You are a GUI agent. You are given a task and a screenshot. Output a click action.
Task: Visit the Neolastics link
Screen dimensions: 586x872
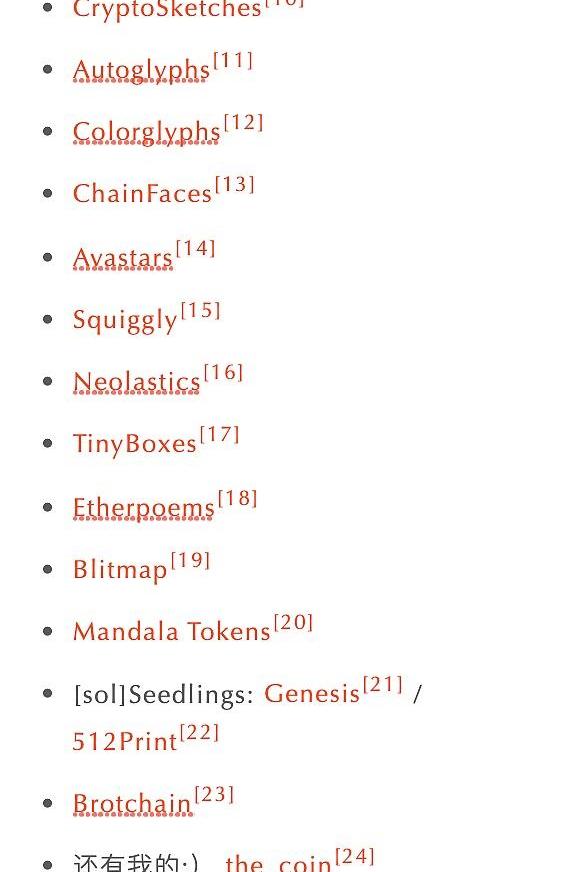pyautogui.click(x=137, y=382)
